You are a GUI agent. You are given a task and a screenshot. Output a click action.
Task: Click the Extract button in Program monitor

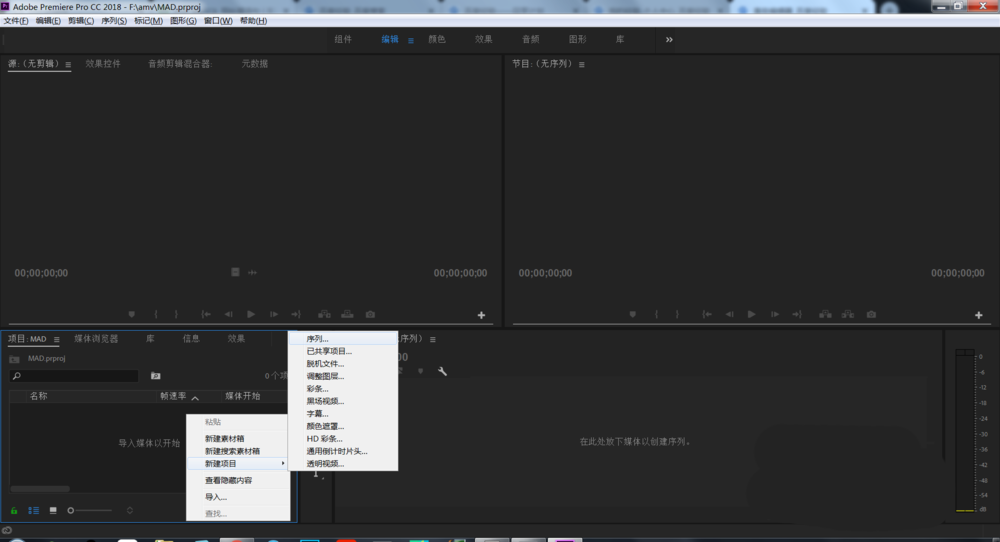(848, 314)
